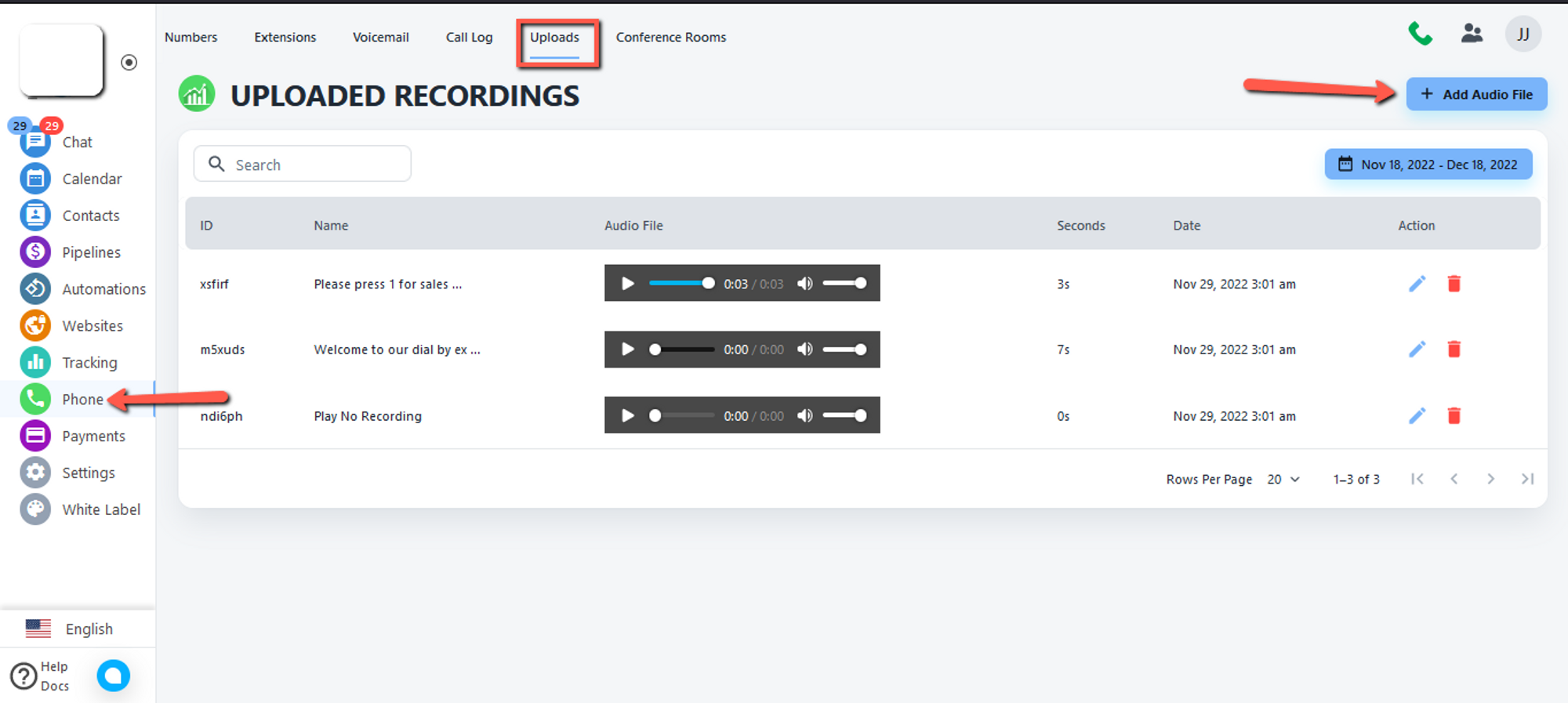
Task: Open the team users icon in header
Action: click(1472, 34)
